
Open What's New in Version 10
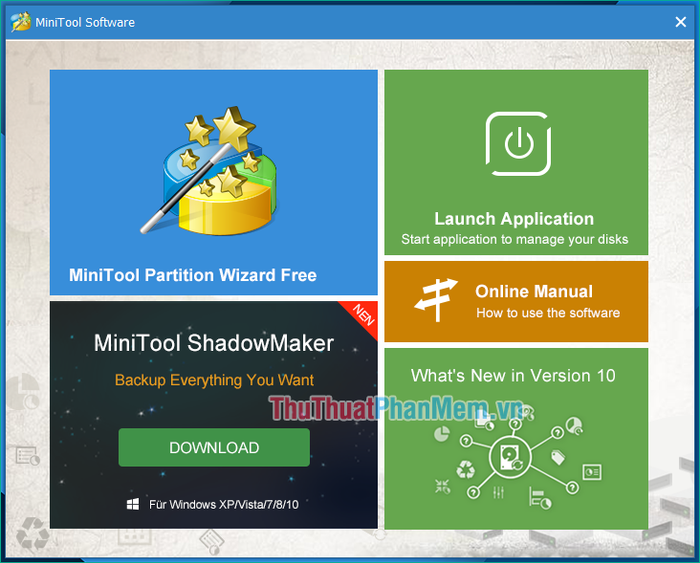pyautogui.click(x=513, y=376)
